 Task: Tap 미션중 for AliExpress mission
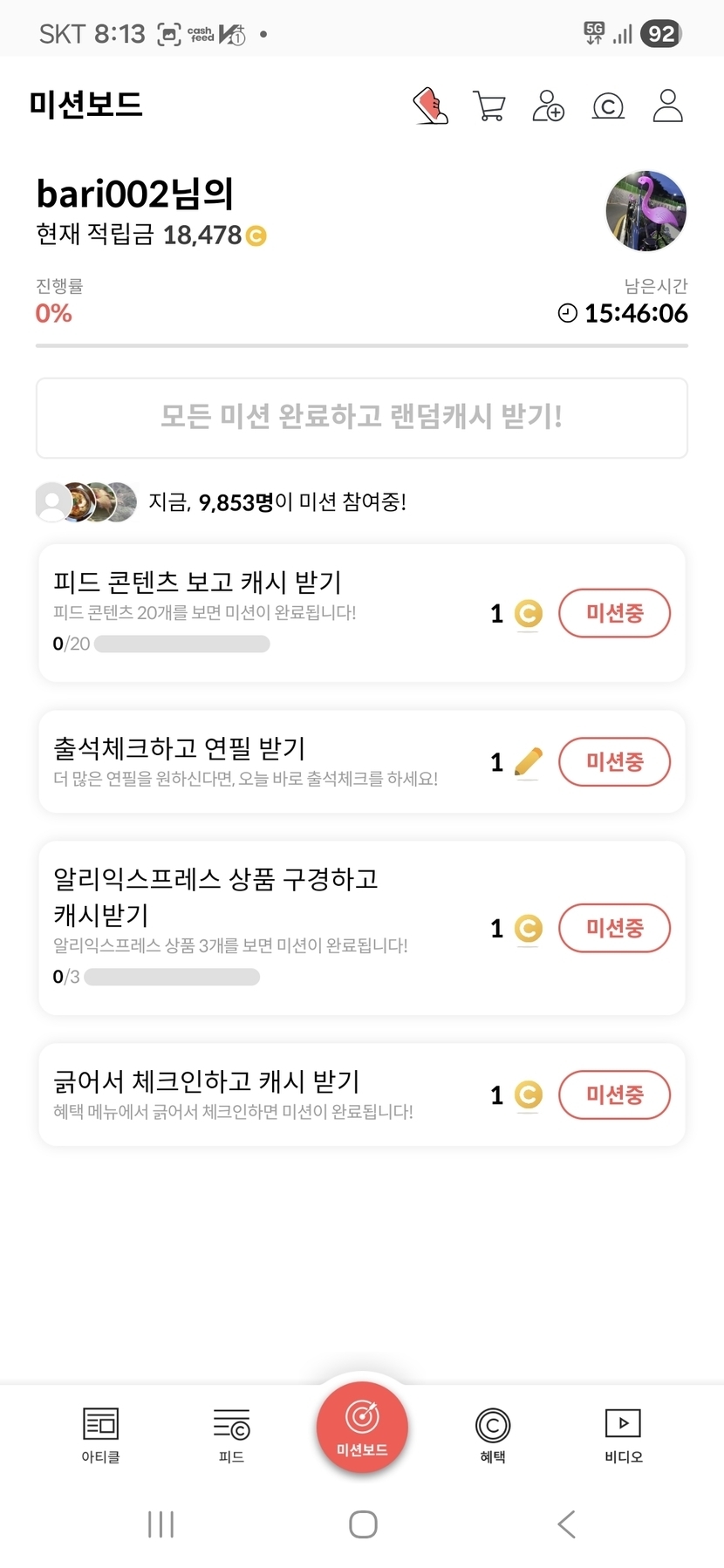614,928
